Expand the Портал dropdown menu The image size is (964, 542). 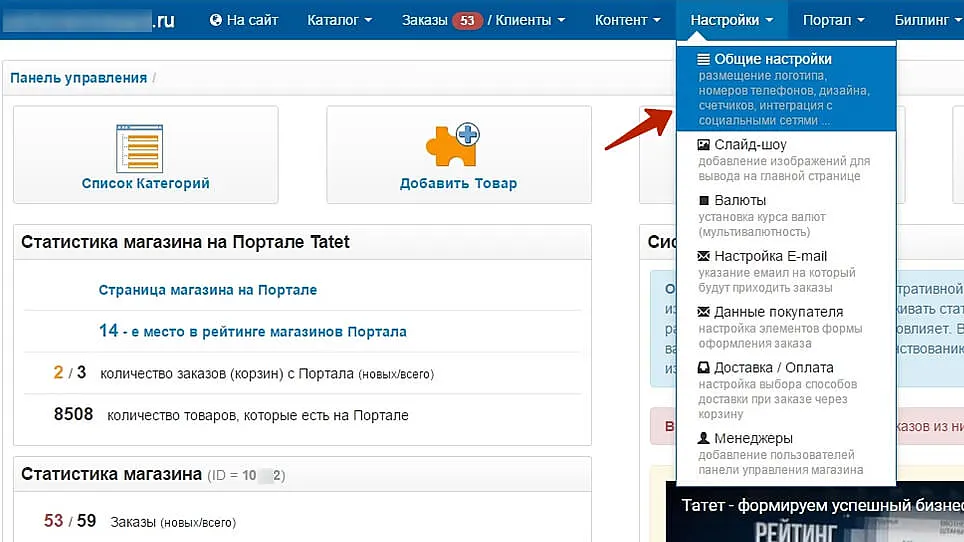[x=833, y=20]
